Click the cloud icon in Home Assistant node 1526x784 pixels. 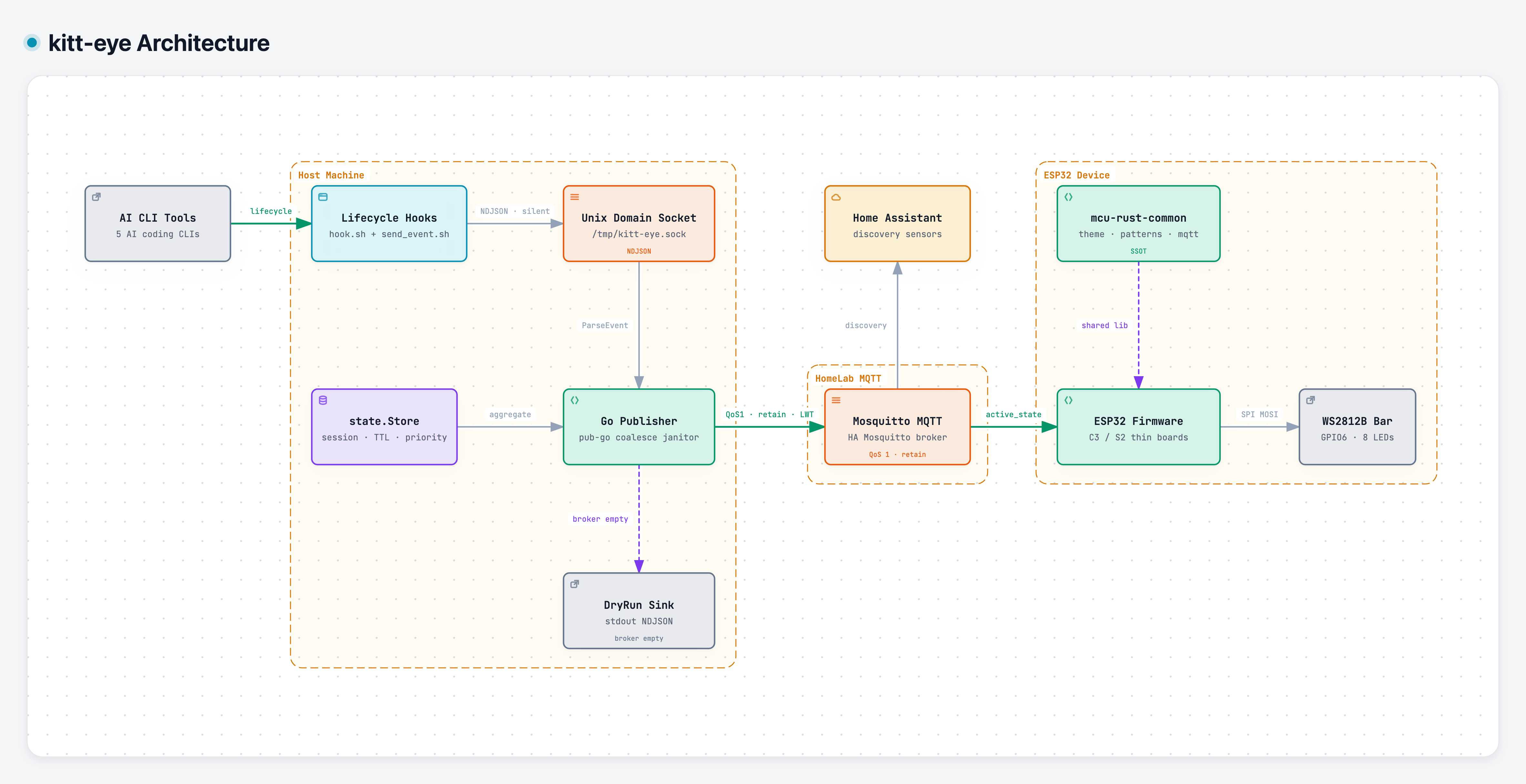836,196
